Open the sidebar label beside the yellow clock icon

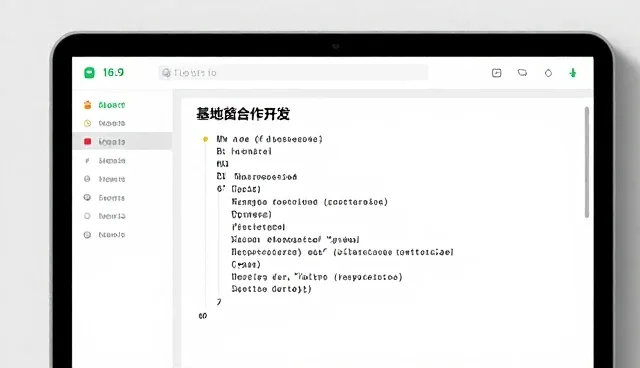point(111,123)
